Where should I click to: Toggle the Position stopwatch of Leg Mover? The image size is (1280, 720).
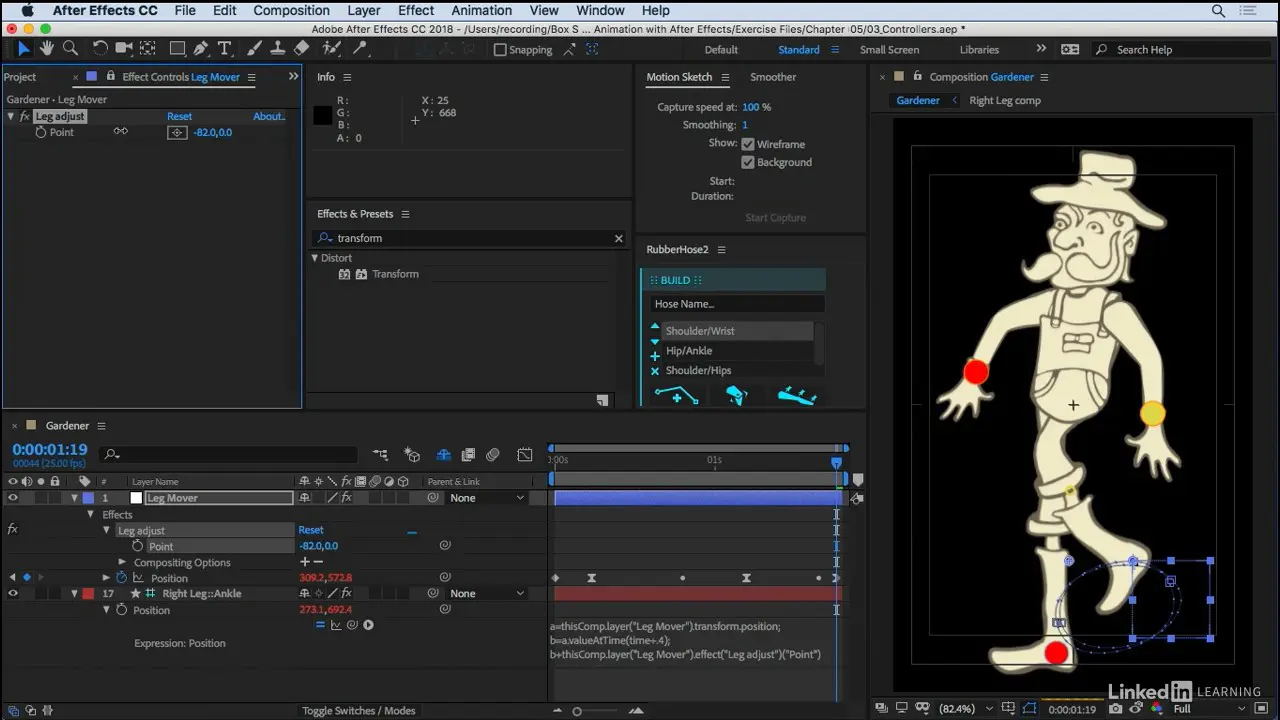pos(121,578)
